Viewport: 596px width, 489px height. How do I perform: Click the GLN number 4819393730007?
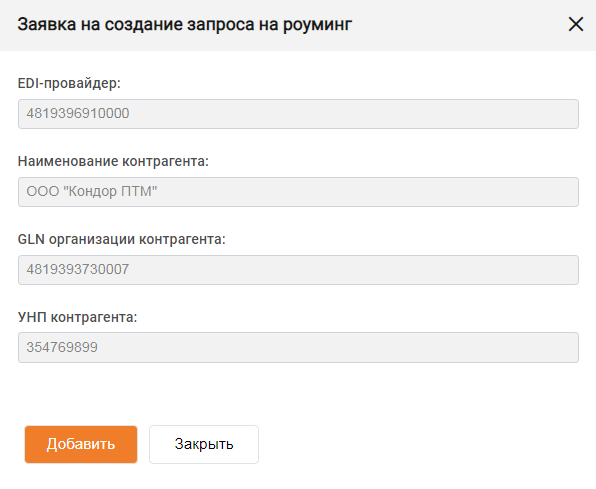[x=78, y=269]
